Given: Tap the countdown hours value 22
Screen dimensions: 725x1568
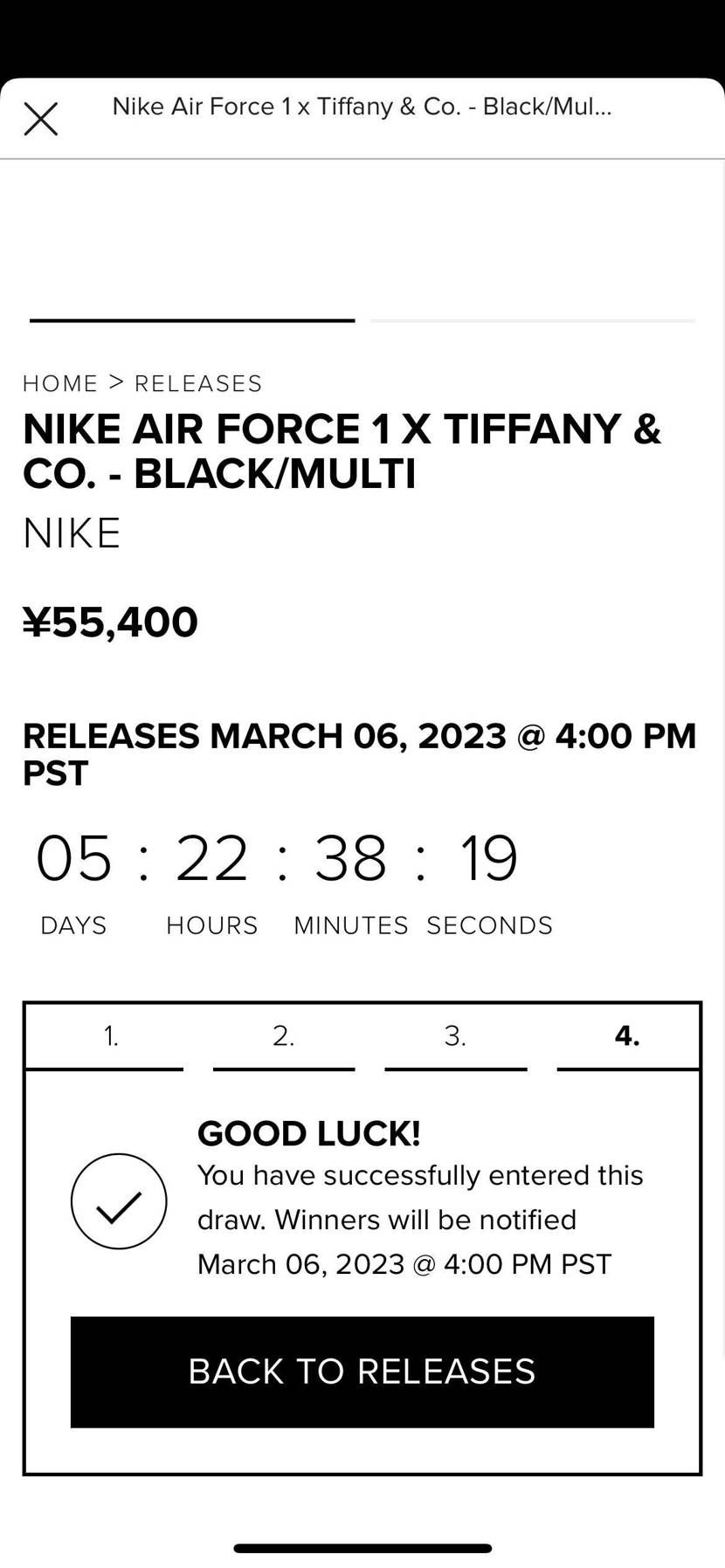Looking at the screenshot, I should point(212,858).
